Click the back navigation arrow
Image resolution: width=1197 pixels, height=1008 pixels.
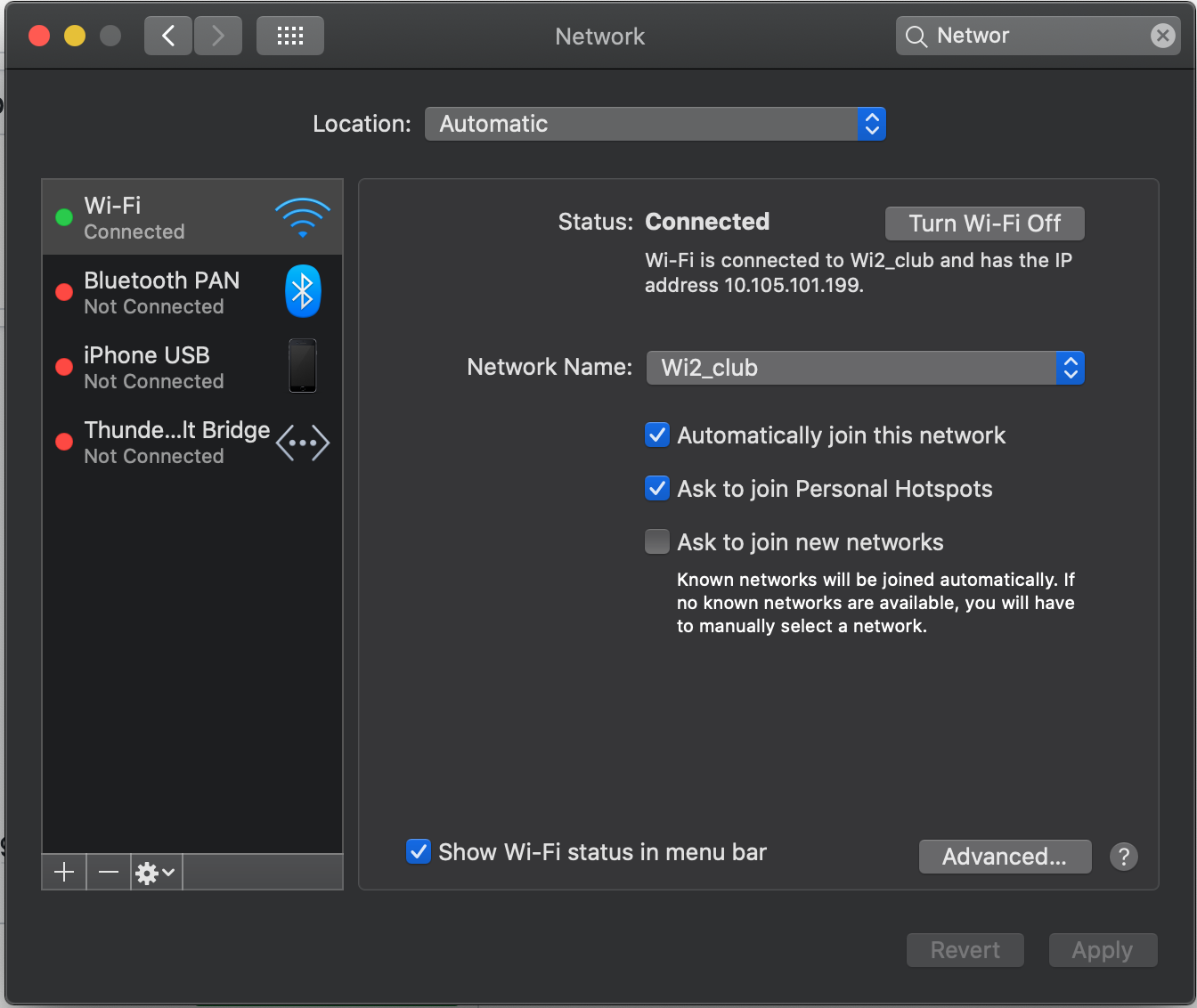point(168,36)
